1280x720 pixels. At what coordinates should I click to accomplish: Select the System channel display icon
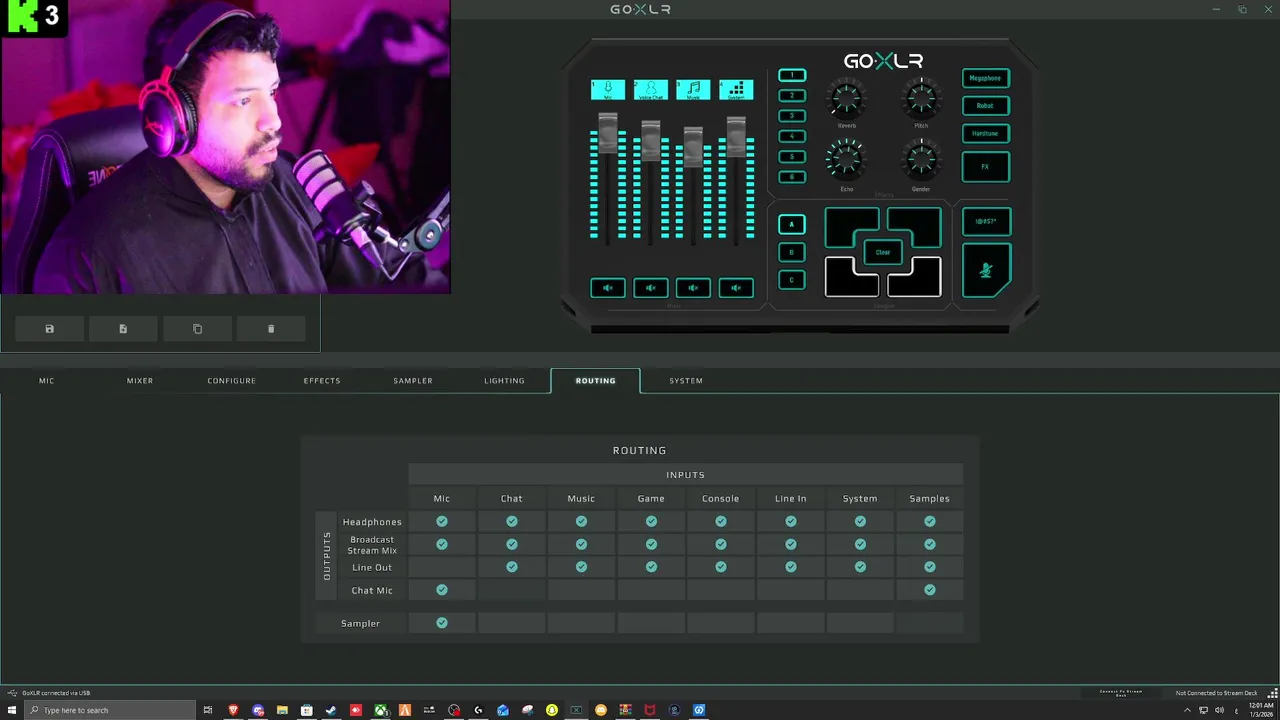tap(736, 90)
